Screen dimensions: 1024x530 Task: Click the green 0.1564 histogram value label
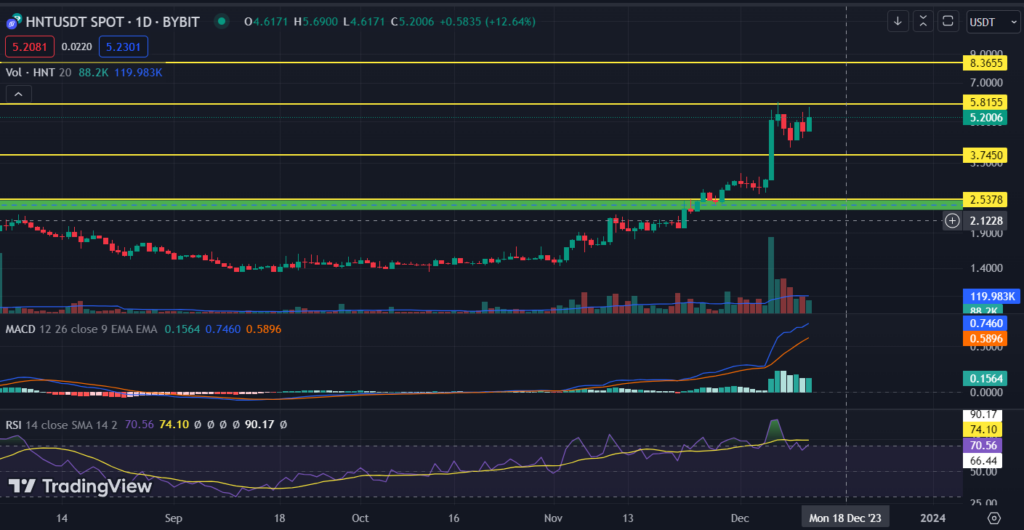[986, 378]
